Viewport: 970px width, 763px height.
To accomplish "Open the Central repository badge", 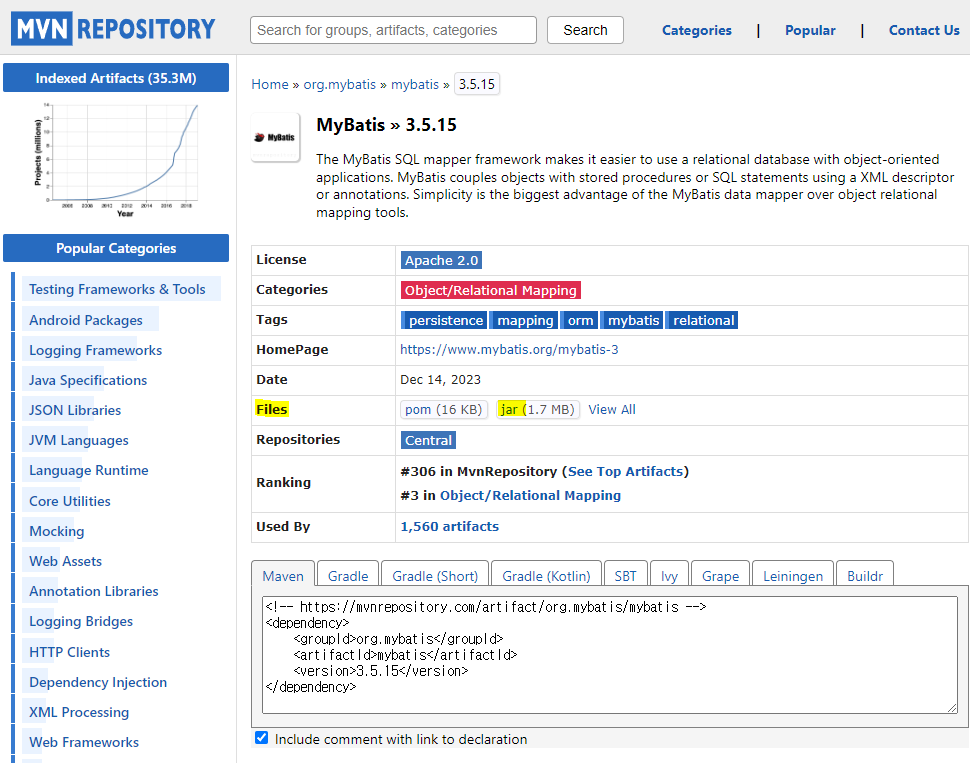I will (x=429, y=441).
